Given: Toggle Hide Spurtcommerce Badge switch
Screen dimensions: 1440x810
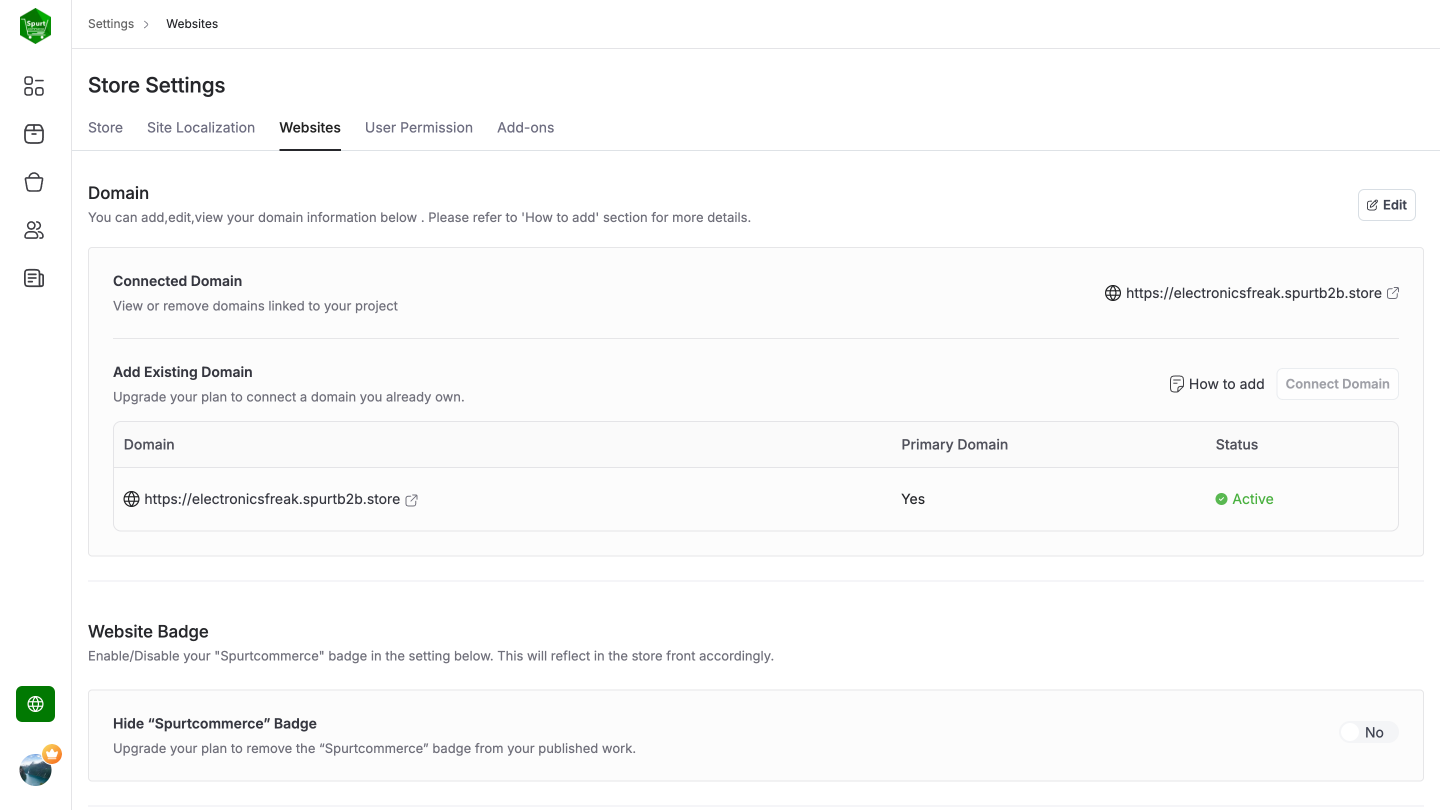Looking at the screenshot, I should tap(1368, 732).
